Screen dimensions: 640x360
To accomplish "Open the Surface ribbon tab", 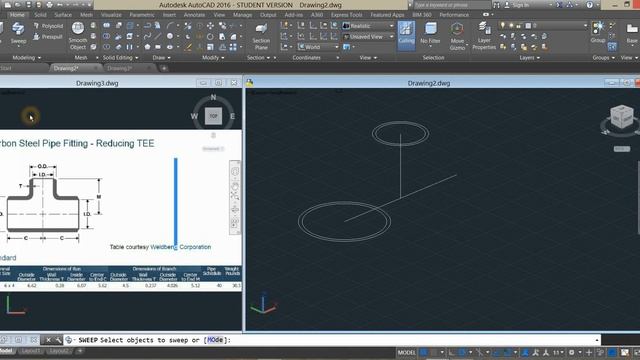I will pos(63,15).
